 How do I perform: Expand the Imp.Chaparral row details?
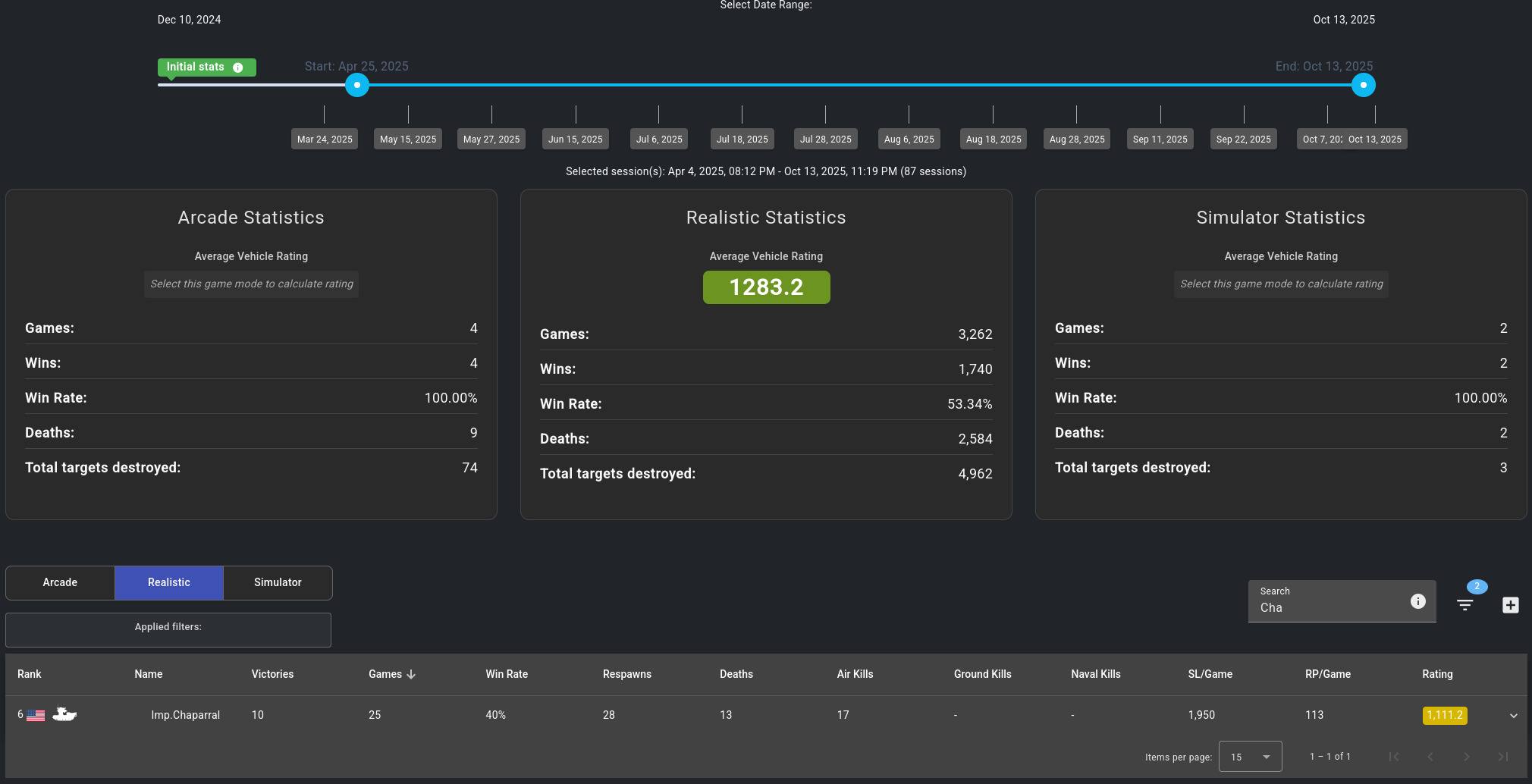1513,716
